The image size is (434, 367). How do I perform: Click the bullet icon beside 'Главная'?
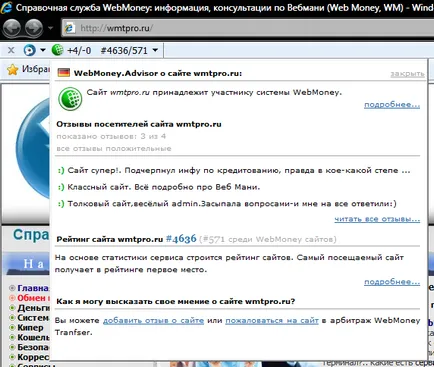click(x=12, y=288)
